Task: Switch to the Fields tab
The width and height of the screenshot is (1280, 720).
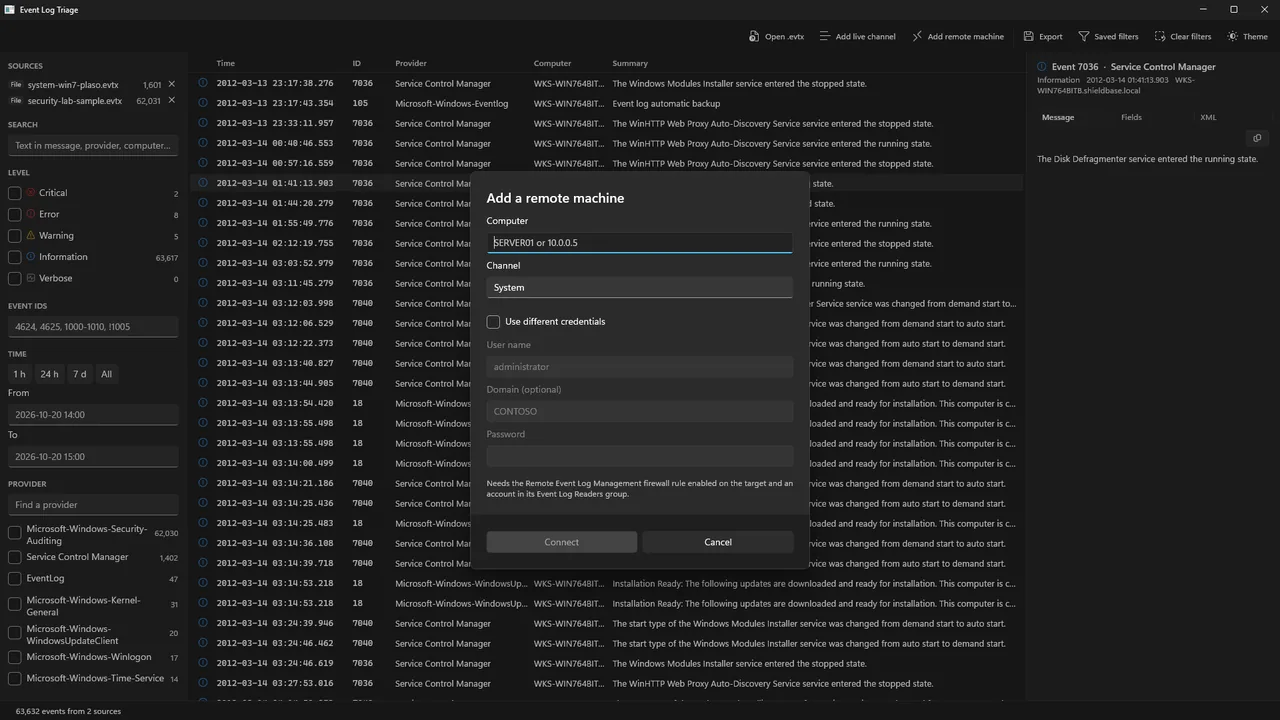Action: tap(1131, 117)
